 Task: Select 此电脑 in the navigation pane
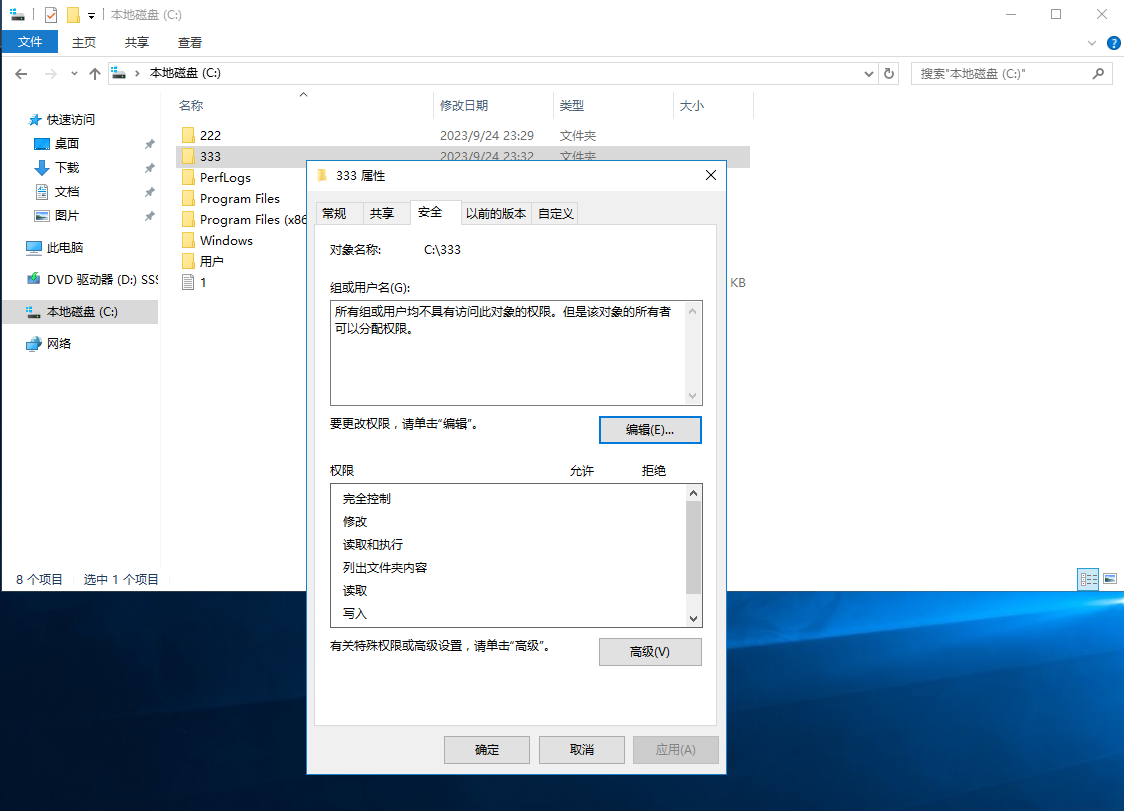(x=65, y=248)
